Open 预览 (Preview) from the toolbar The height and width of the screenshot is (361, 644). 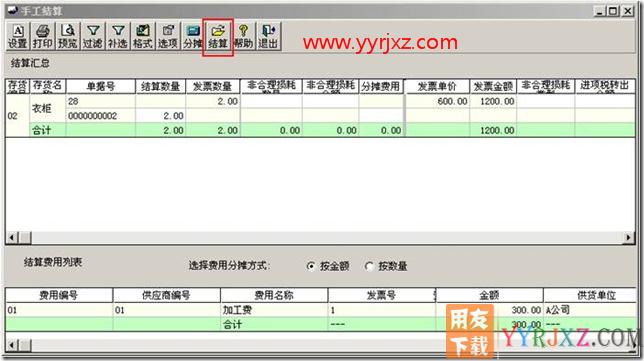tap(67, 36)
